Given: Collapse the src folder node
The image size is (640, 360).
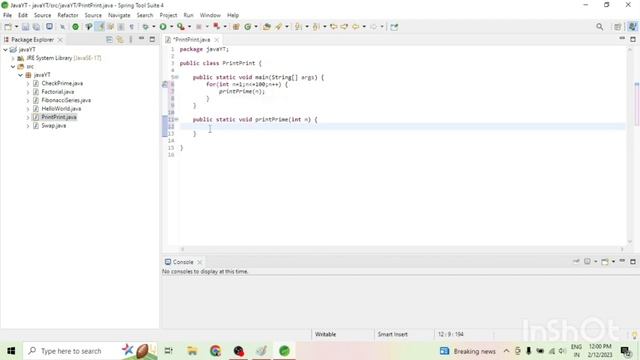Looking at the screenshot, I should coord(13,67).
